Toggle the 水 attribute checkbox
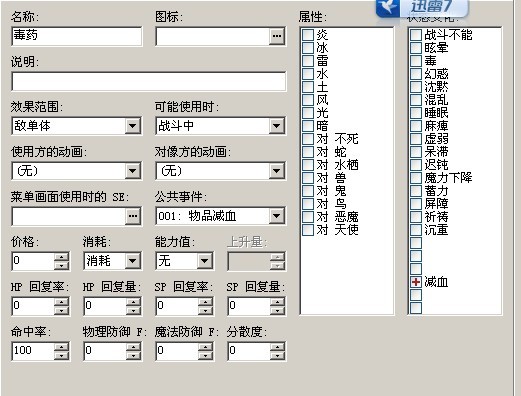521x396 pixels. point(308,74)
